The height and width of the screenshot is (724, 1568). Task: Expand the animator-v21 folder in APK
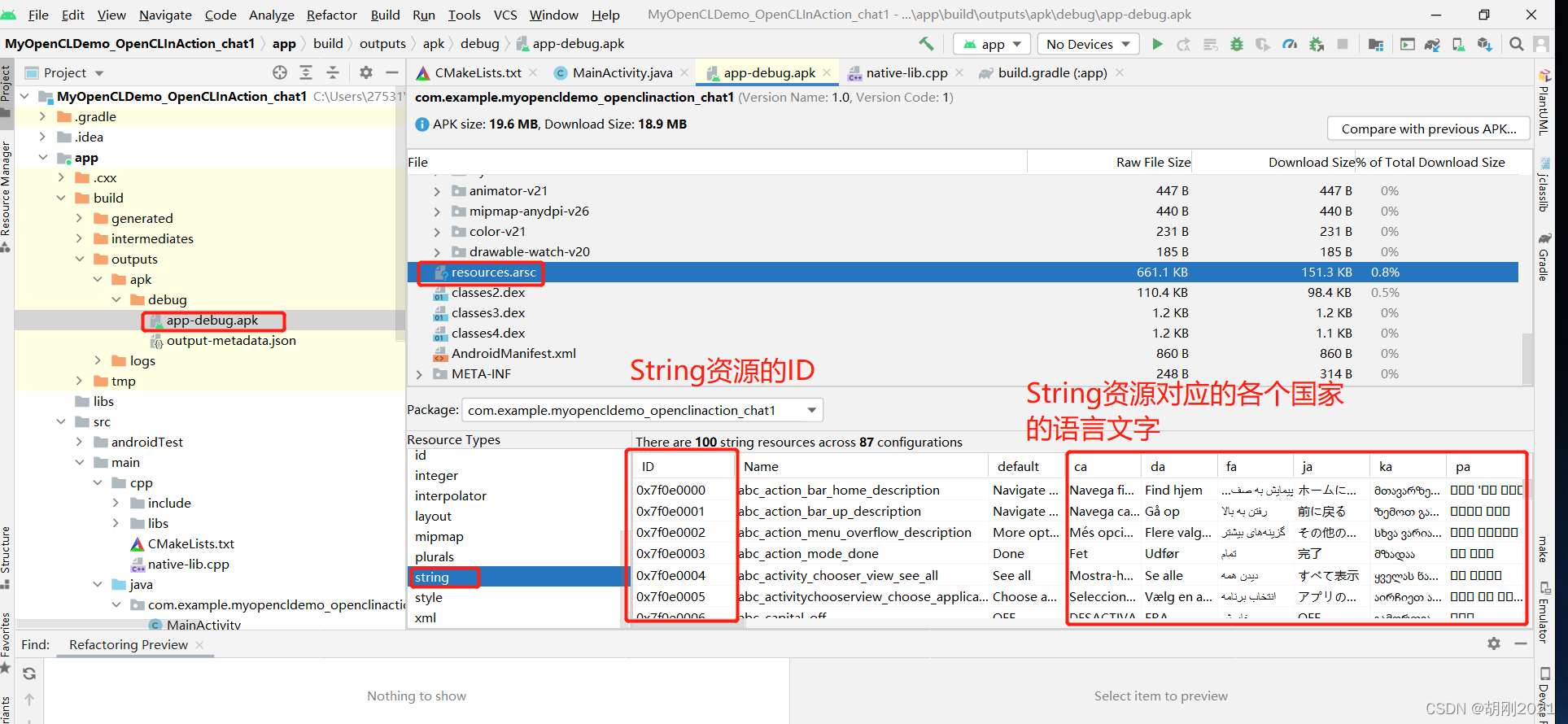pos(437,191)
